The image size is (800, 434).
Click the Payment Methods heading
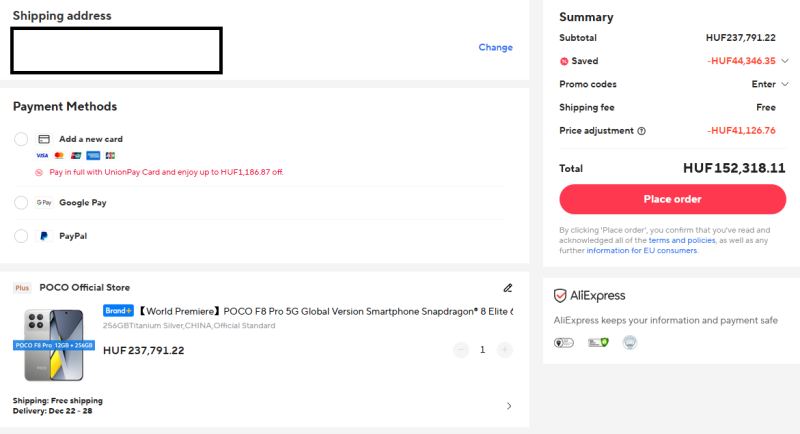[x=65, y=106]
